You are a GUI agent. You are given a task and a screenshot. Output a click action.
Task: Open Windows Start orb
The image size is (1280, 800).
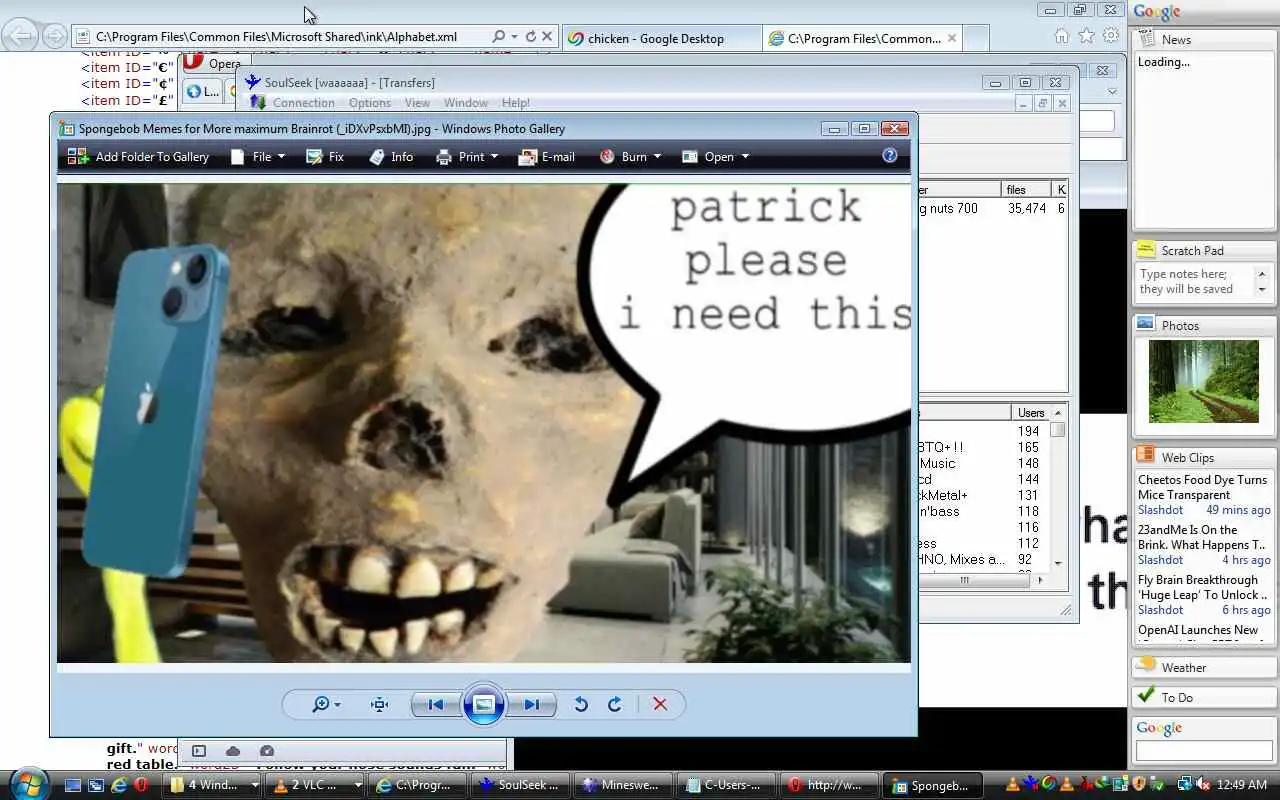(27, 784)
